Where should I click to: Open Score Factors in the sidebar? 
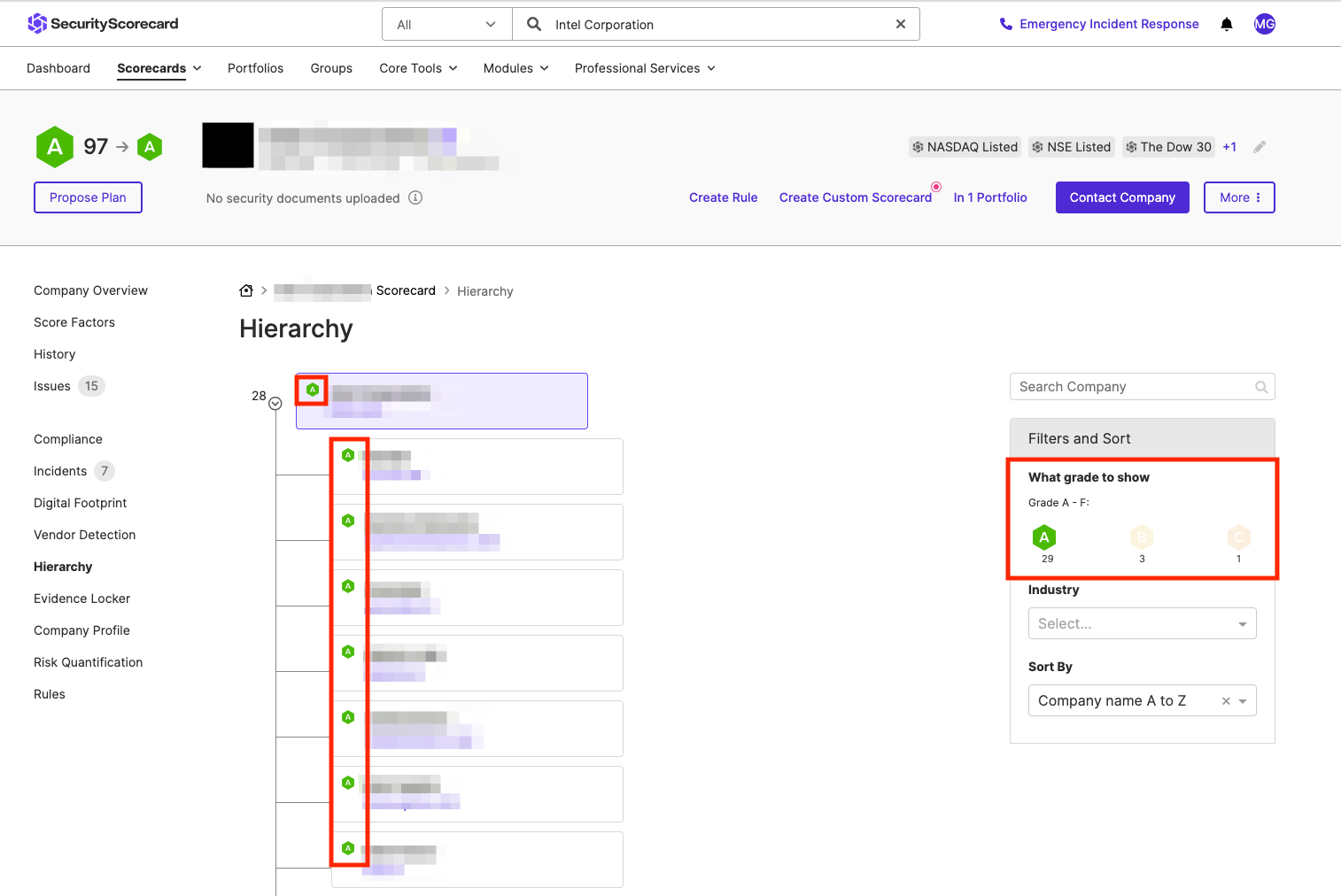(x=74, y=322)
